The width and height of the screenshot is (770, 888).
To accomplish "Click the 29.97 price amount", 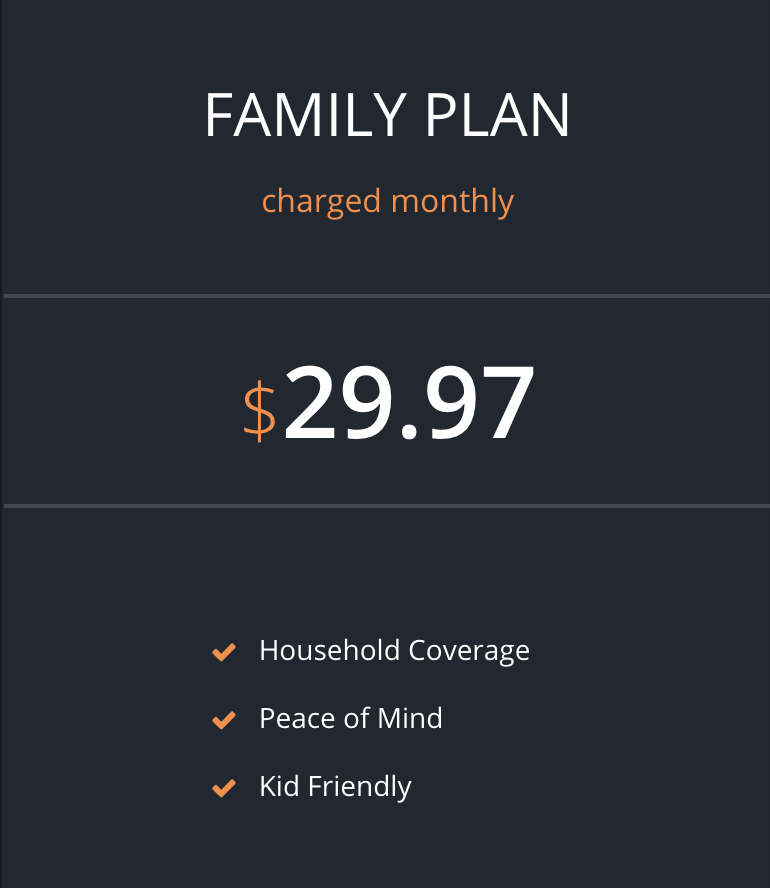I will coord(409,403).
